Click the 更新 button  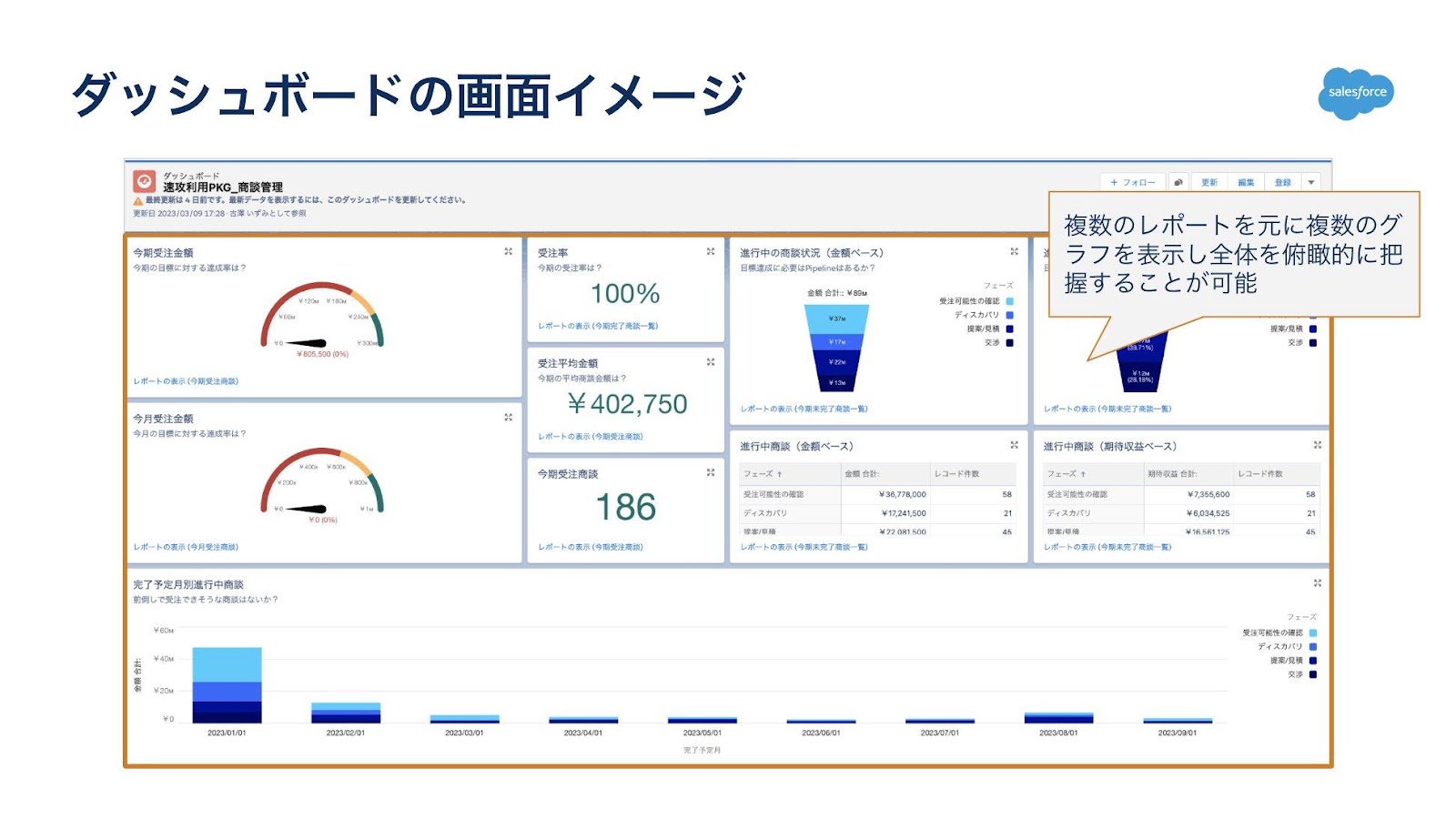[x=1208, y=182]
